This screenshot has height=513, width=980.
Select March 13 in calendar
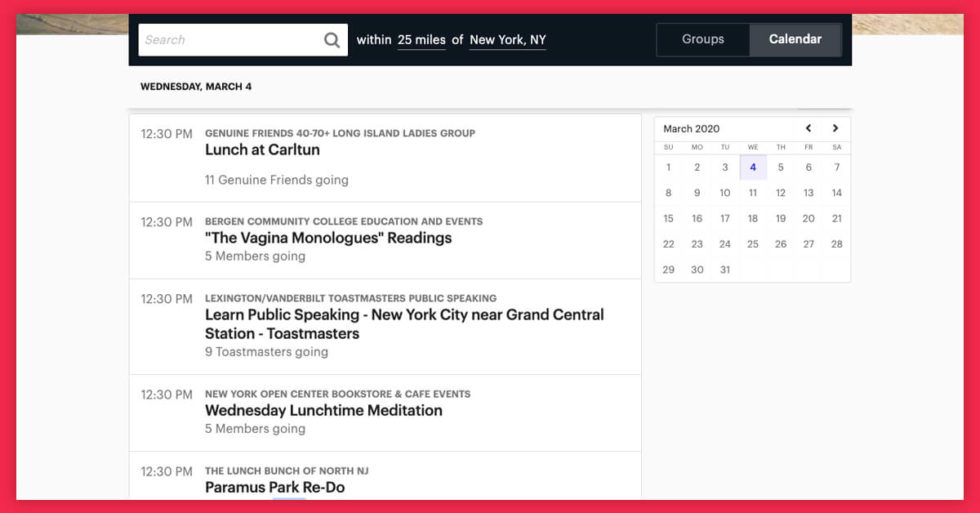pos(809,193)
